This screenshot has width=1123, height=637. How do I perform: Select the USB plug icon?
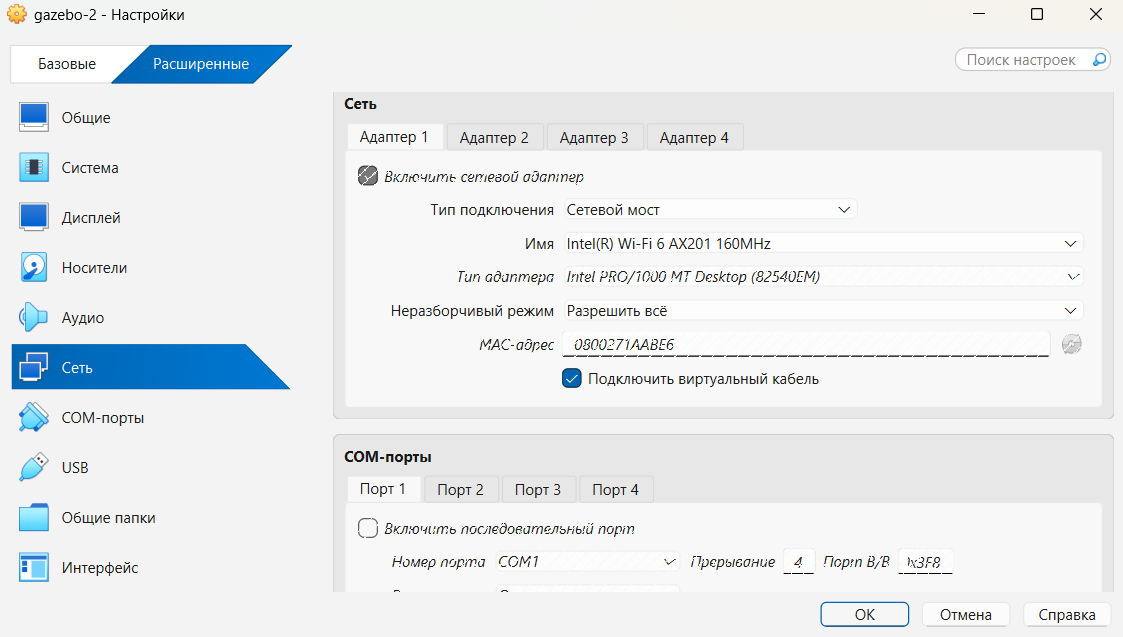pyautogui.click(x=34, y=467)
